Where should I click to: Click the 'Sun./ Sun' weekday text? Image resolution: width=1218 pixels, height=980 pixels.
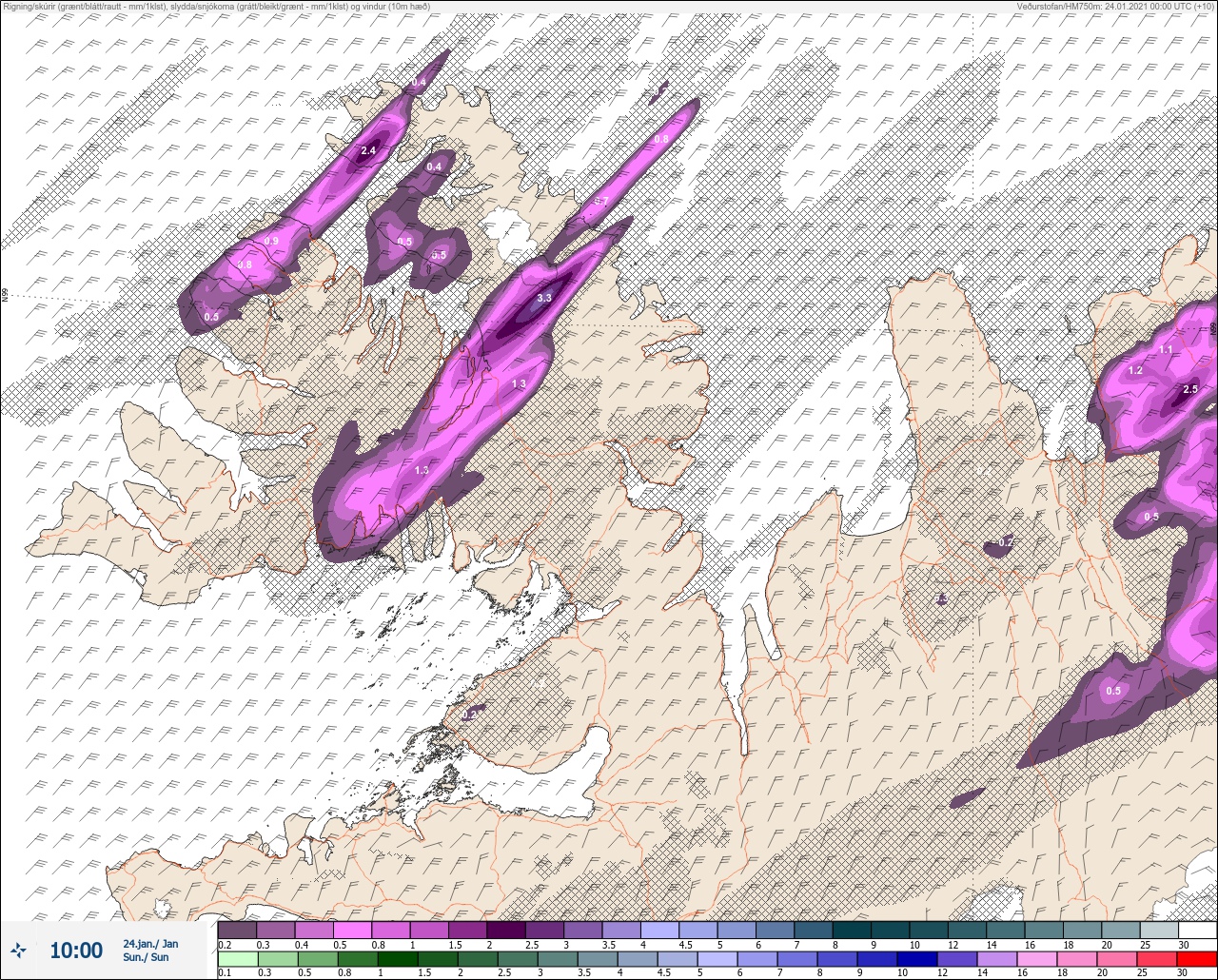coord(146,957)
